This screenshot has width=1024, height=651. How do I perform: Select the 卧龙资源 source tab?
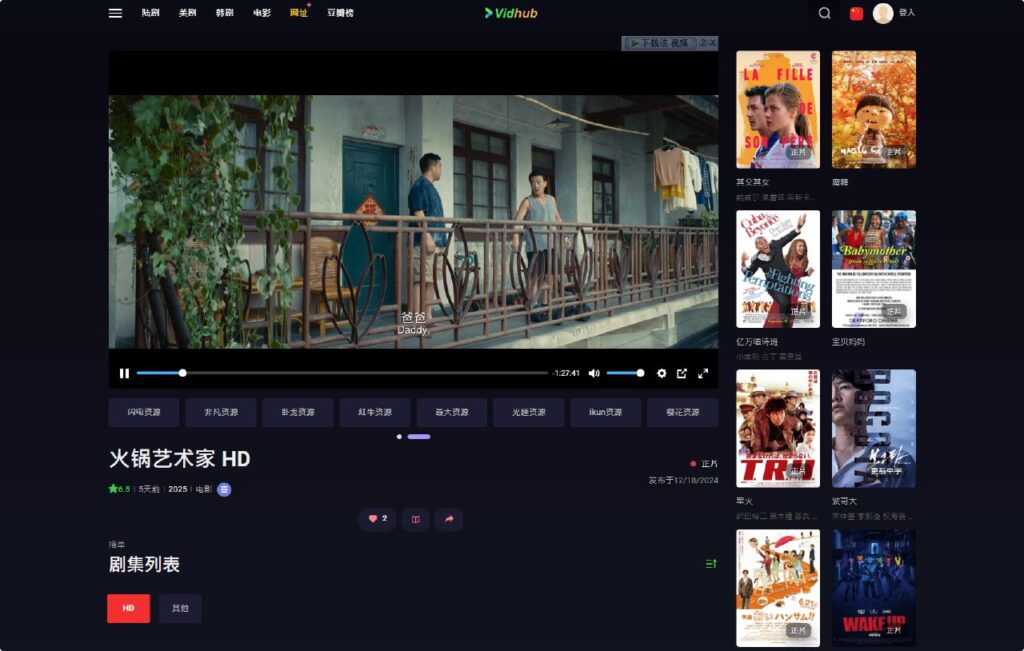point(297,412)
